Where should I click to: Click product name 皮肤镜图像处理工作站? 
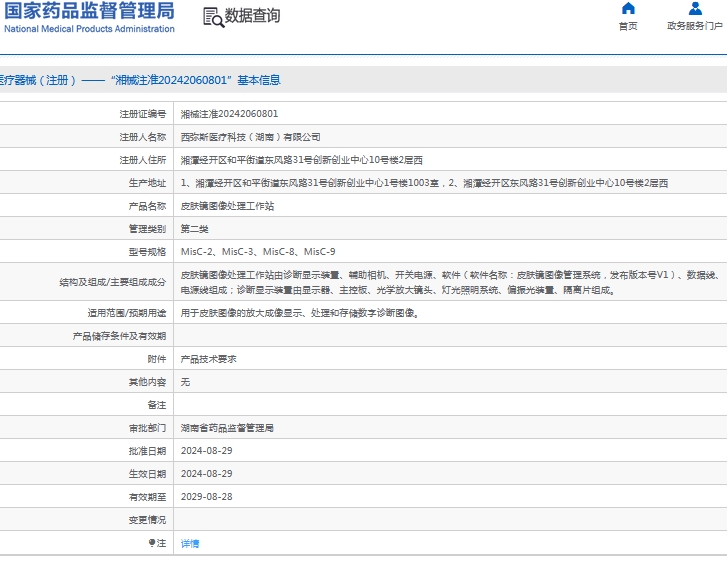click(227, 206)
